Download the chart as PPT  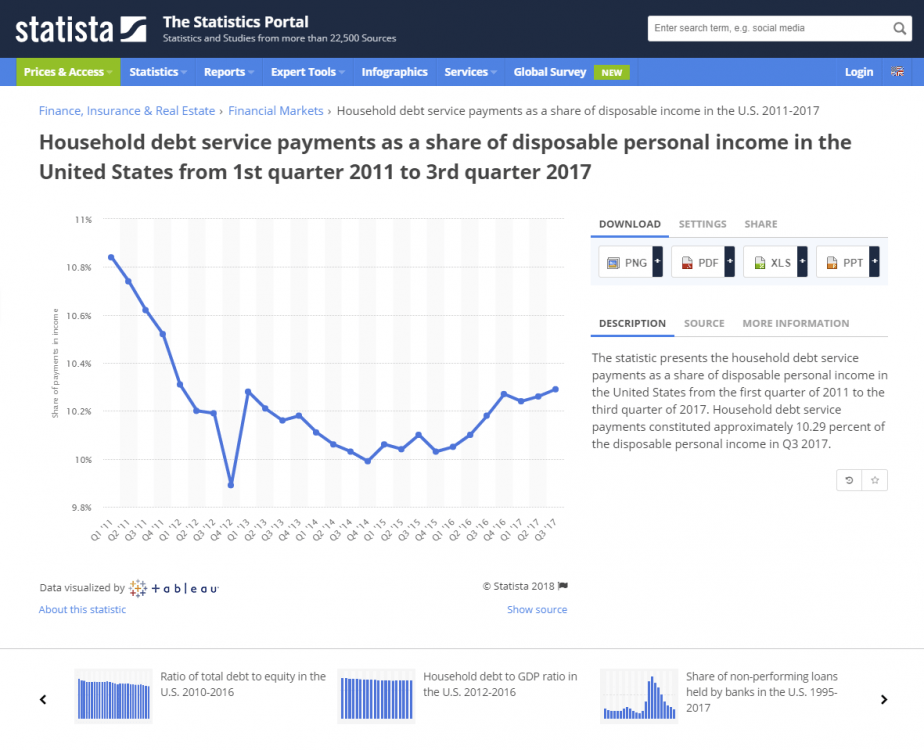[x=843, y=263]
